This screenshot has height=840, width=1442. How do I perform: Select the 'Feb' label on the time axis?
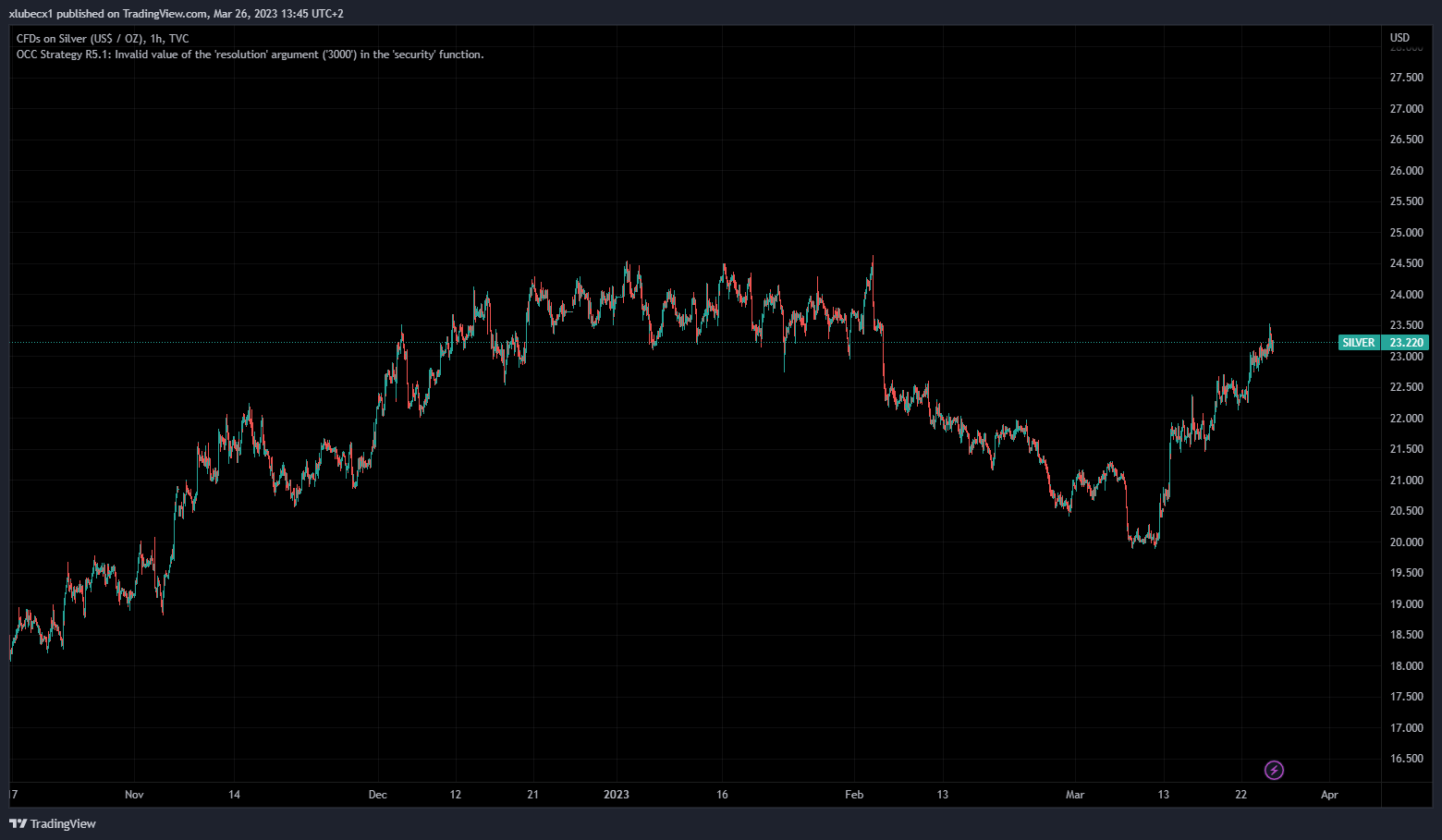(854, 795)
